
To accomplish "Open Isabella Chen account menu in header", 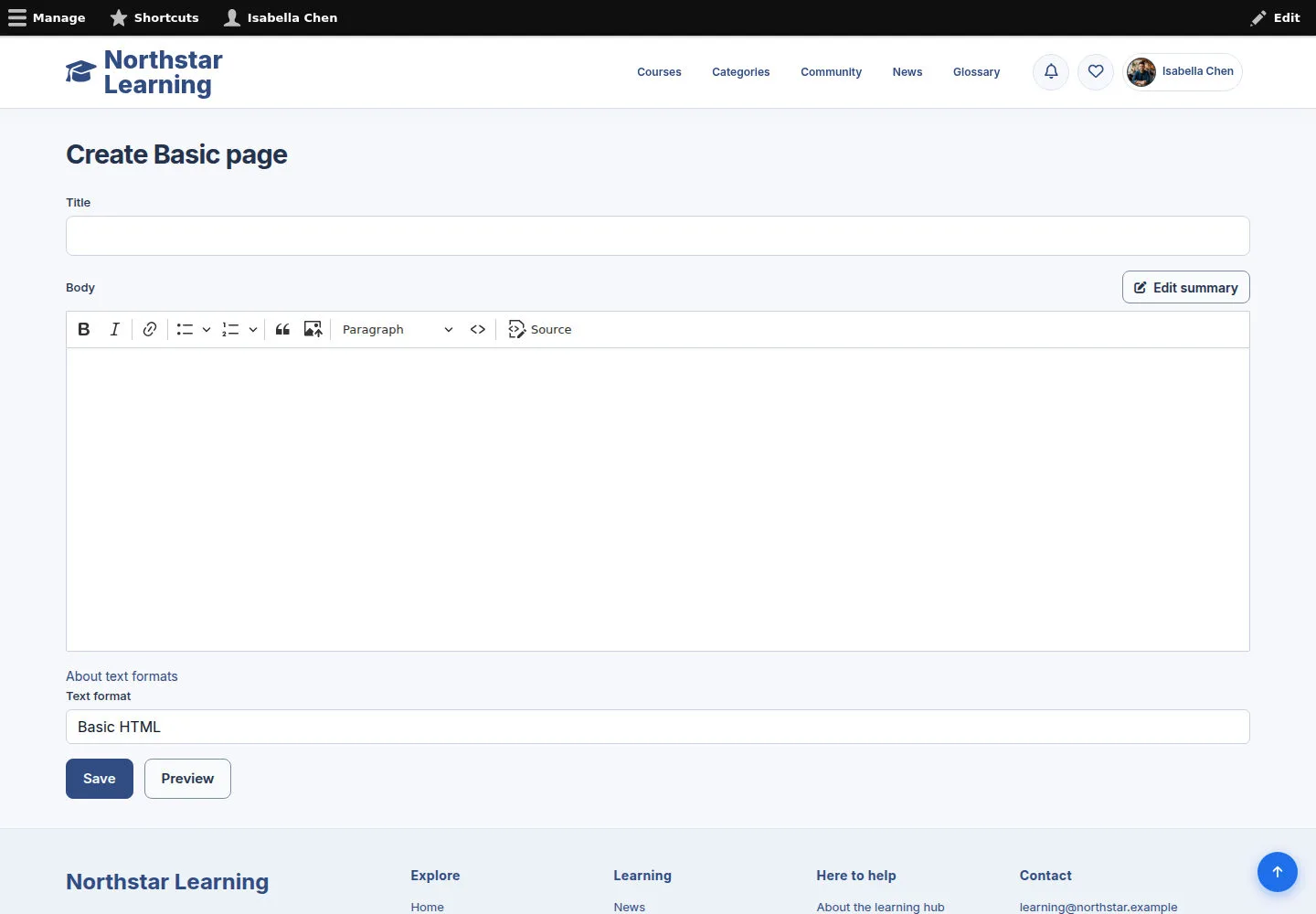I will 1183,71.
